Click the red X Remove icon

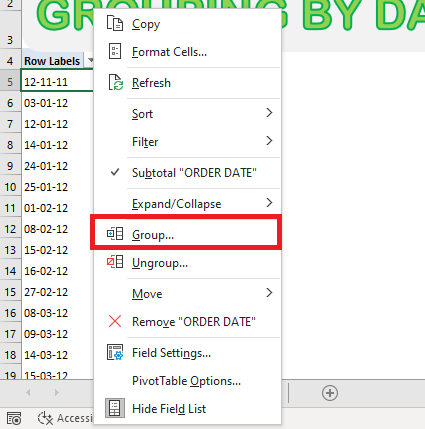(115, 321)
